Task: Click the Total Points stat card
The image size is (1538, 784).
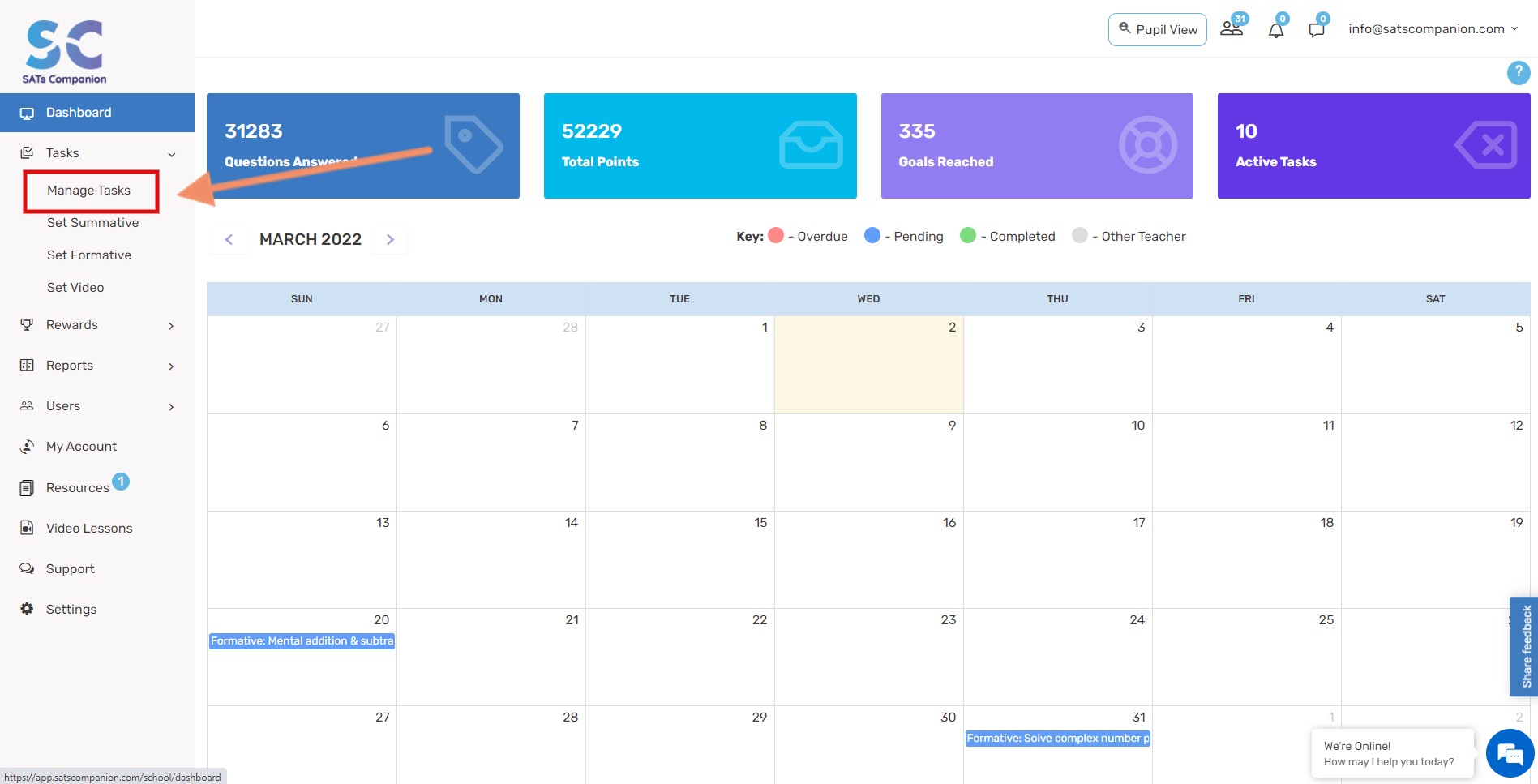Action: point(700,146)
